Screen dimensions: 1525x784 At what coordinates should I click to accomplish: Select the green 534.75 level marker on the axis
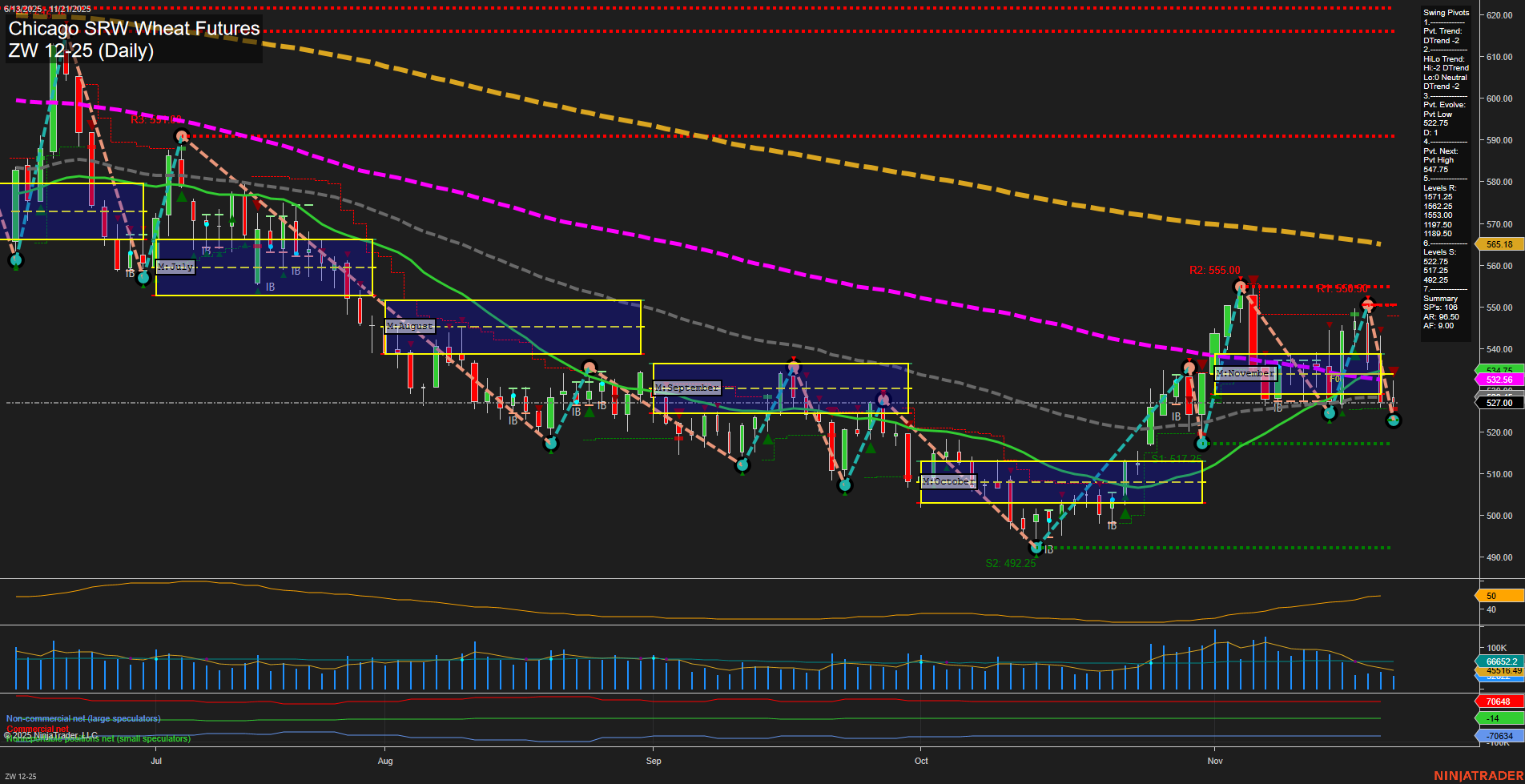point(1499,369)
